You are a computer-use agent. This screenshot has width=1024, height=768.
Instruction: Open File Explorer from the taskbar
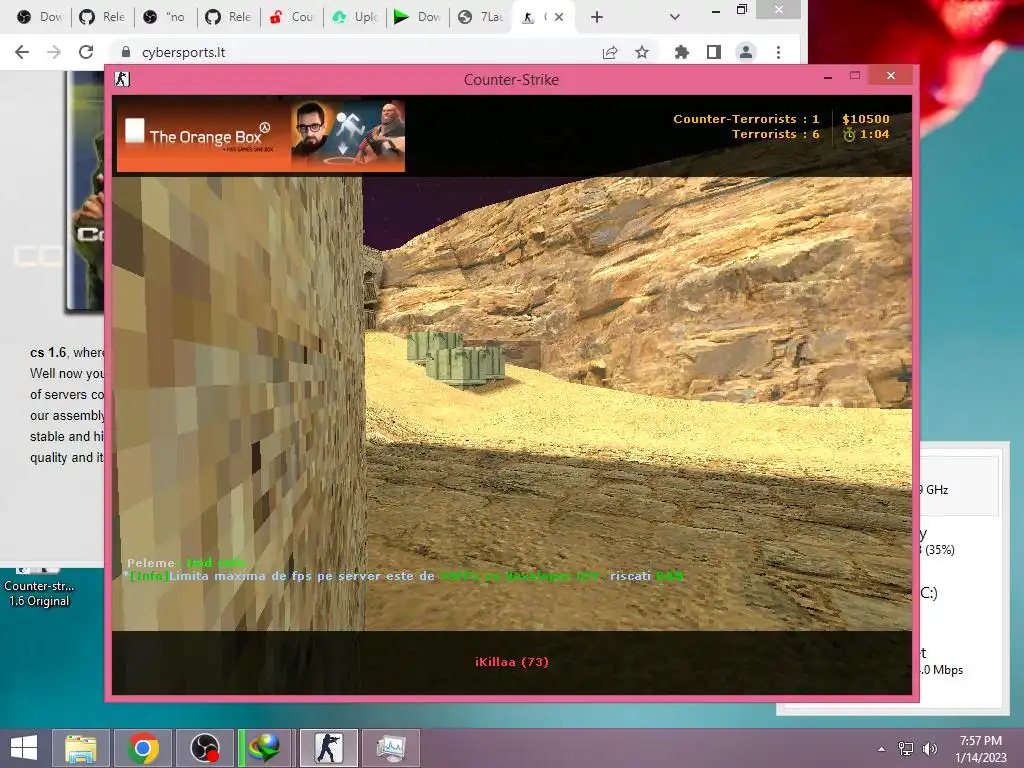tap(81, 748)
